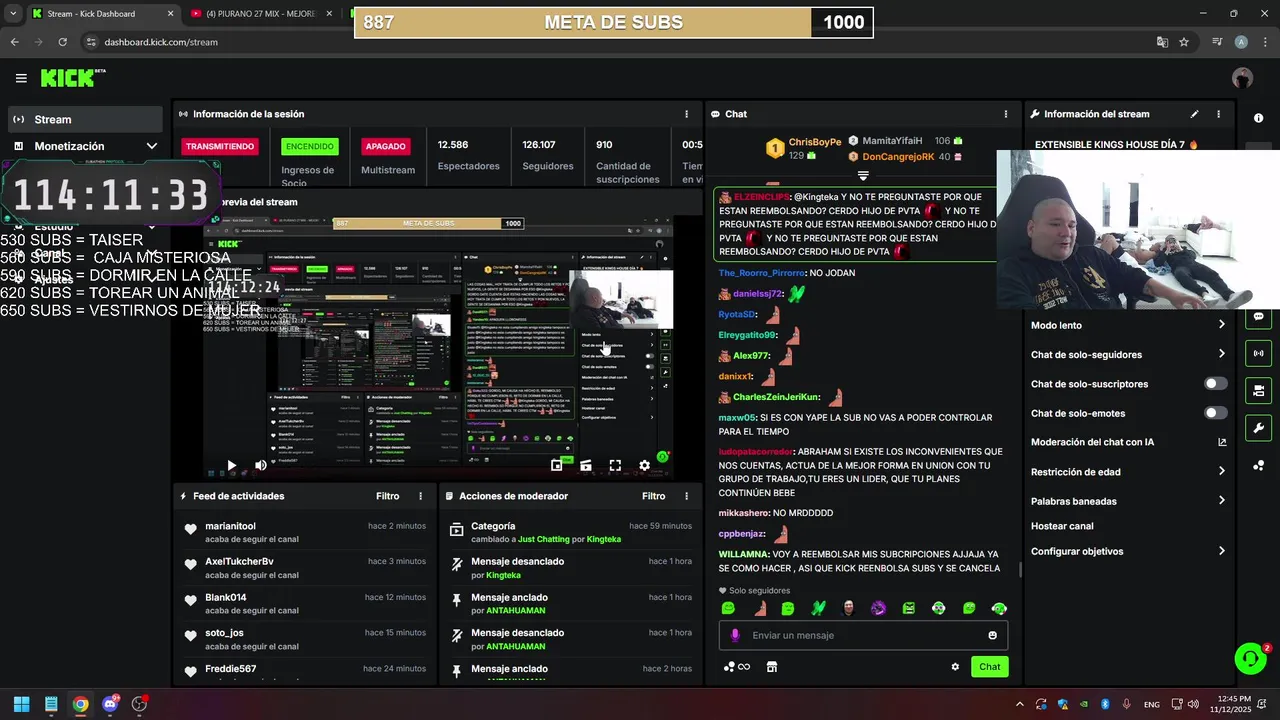
Task: Toggle Chat de solo-emotes switch
Action: (1215, 413)
